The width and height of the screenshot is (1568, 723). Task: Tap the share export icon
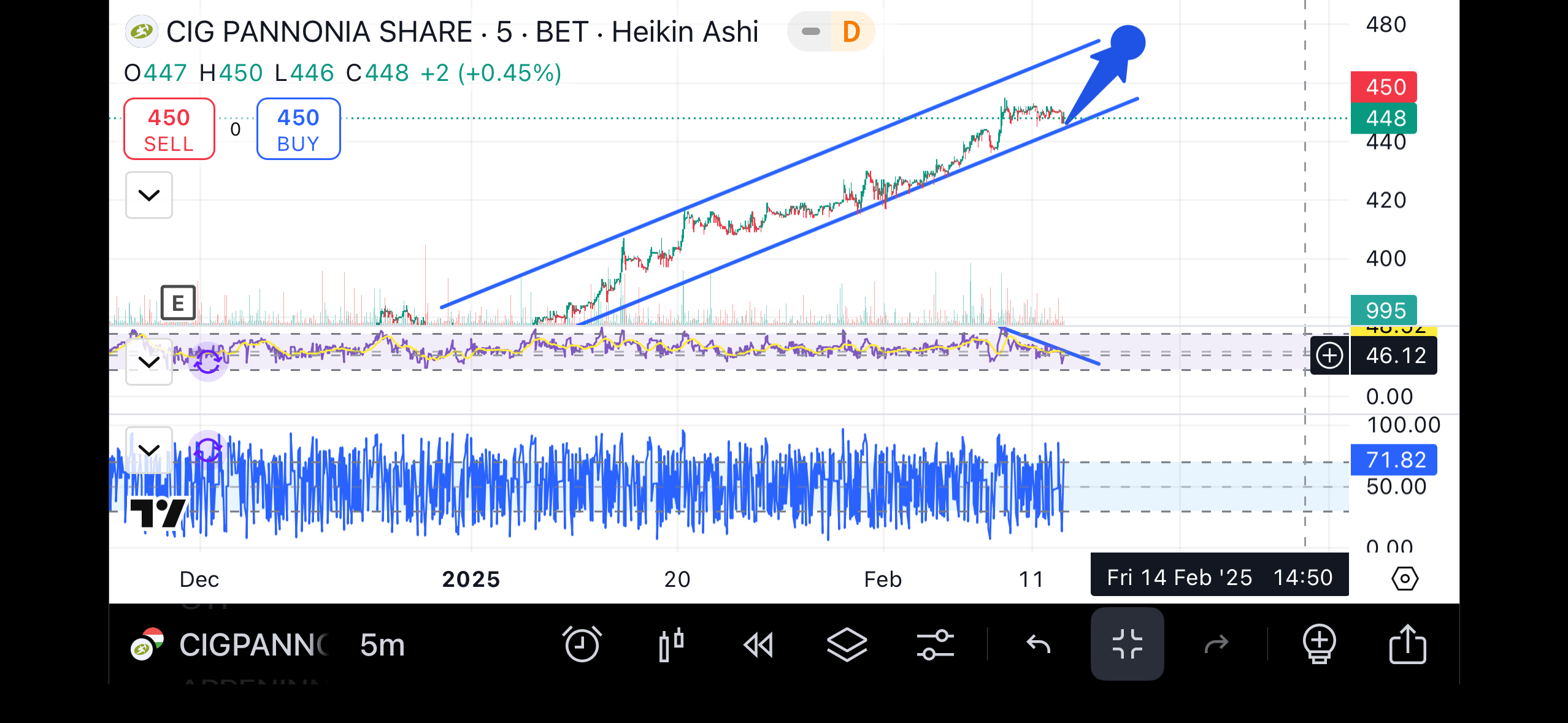(1407, 644)
